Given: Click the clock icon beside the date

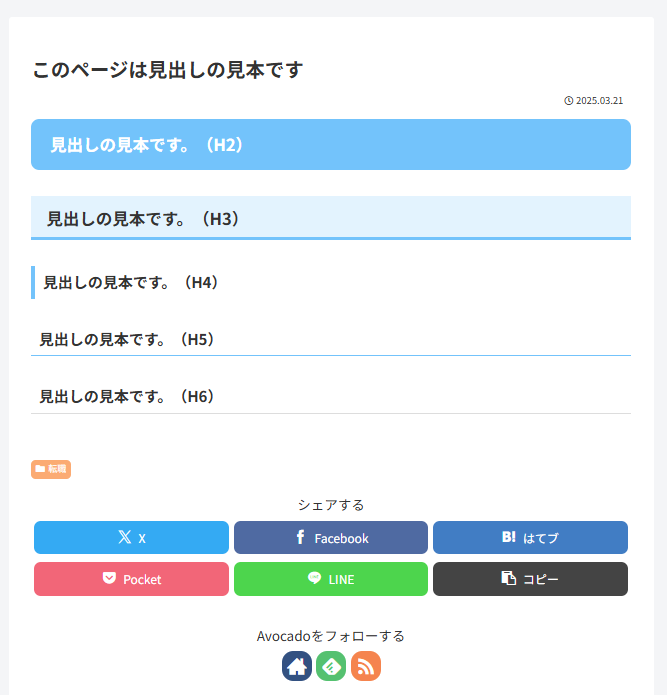Looking at the screenshot, I should coord(569,101).
